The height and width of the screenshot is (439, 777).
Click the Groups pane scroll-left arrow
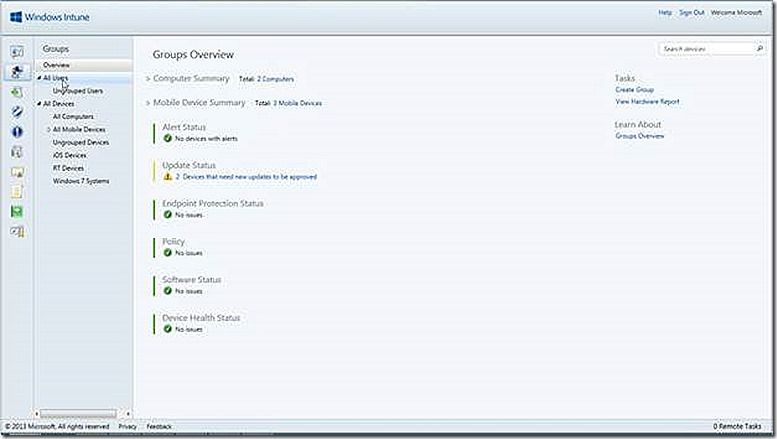coord(37,413)
